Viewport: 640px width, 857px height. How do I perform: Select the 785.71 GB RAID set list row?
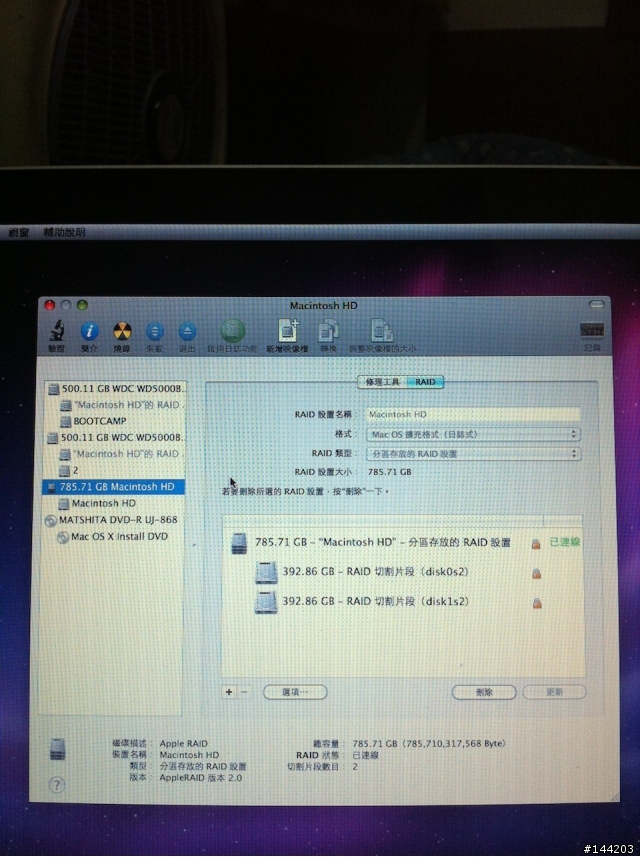[403, 543]
